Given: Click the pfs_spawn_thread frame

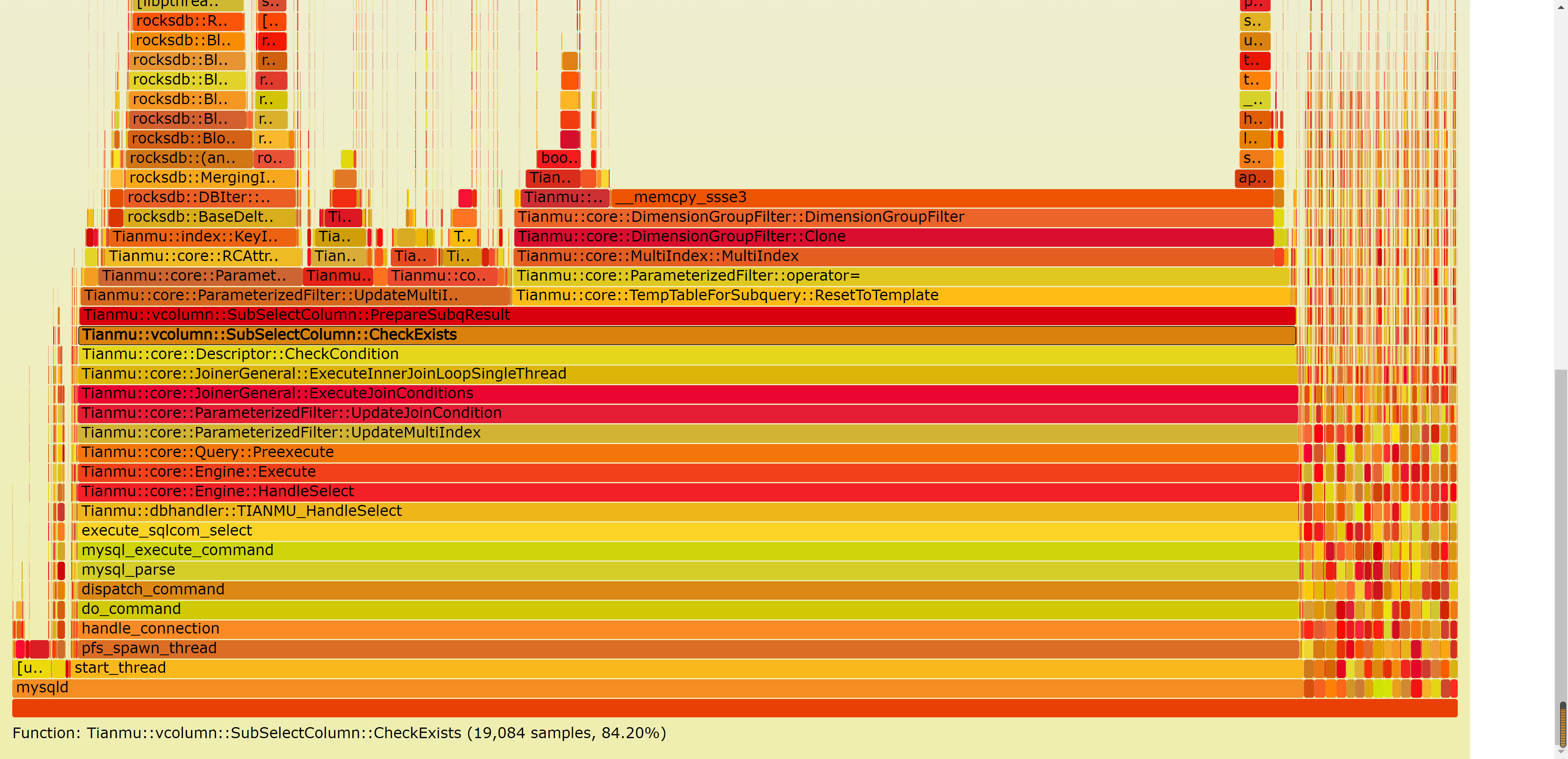Looking at the screenshot, I should 688,649.
